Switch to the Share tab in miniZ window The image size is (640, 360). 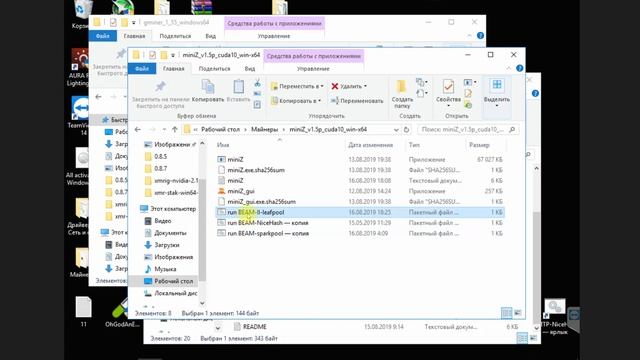[x=214, y=69]
